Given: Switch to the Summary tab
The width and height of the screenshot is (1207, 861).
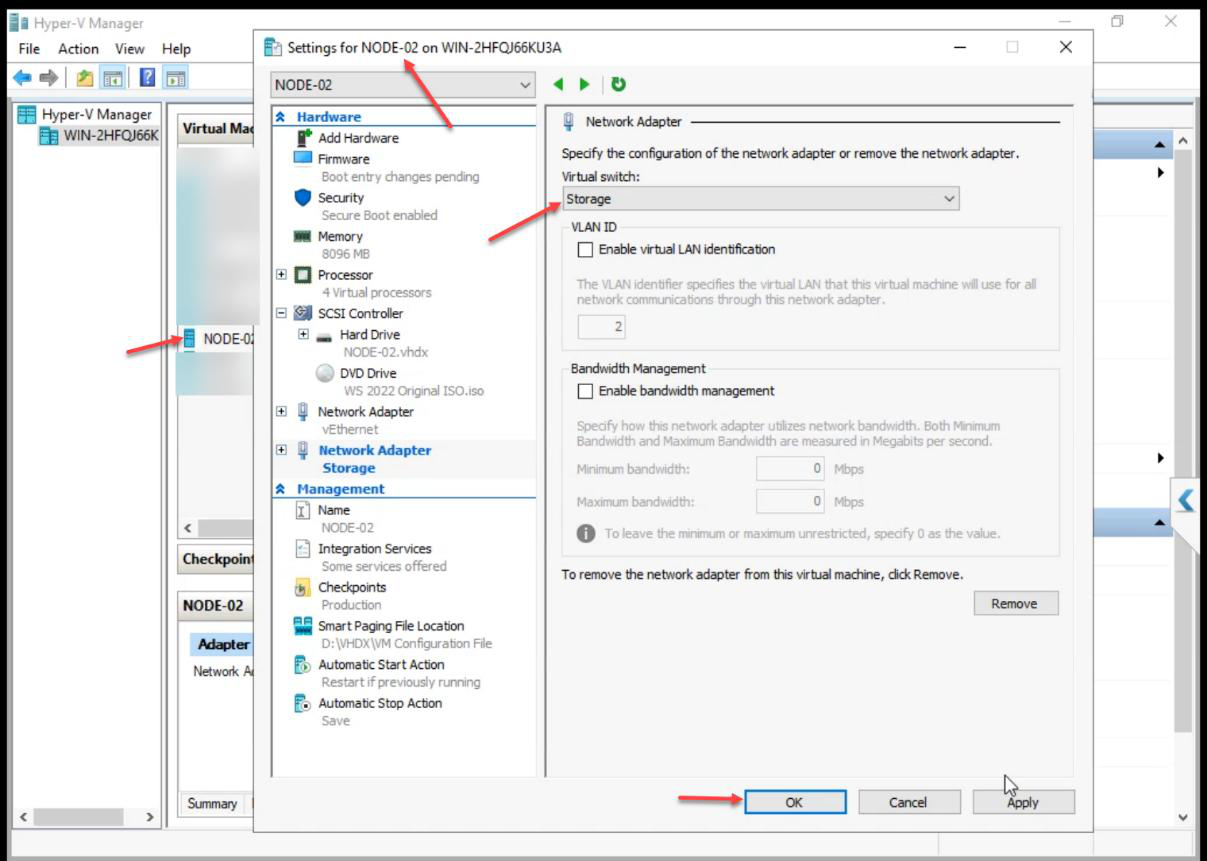Looking at the screenshot, I should pyautogui.click(x=212, y=803).
